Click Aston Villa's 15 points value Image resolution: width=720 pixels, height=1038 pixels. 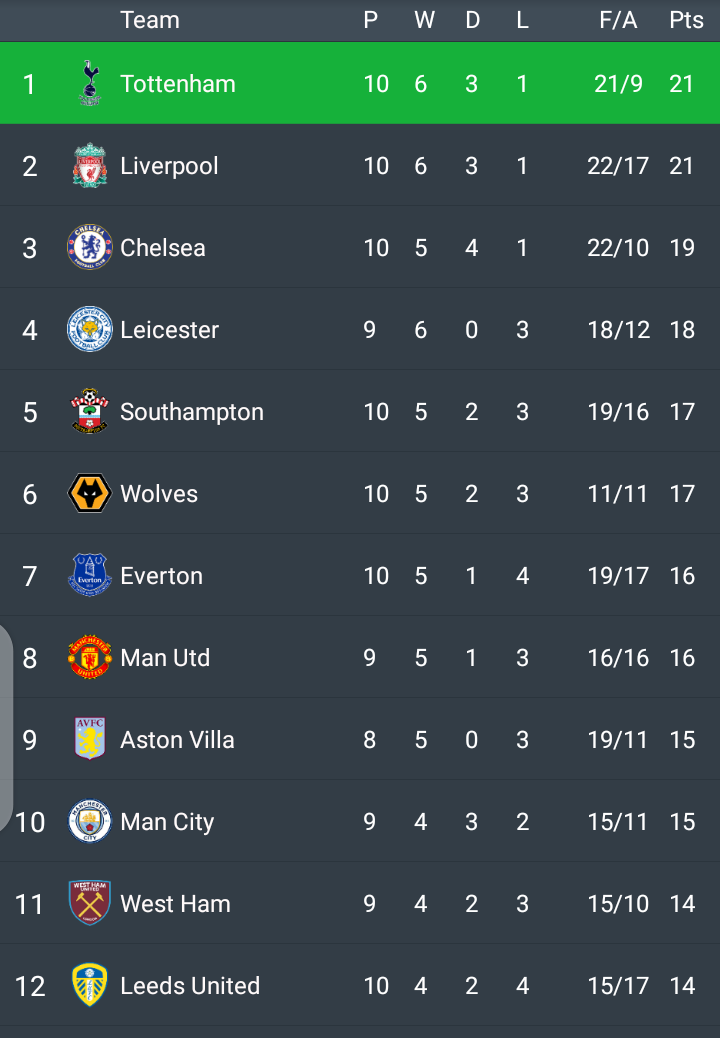point(682,740)
